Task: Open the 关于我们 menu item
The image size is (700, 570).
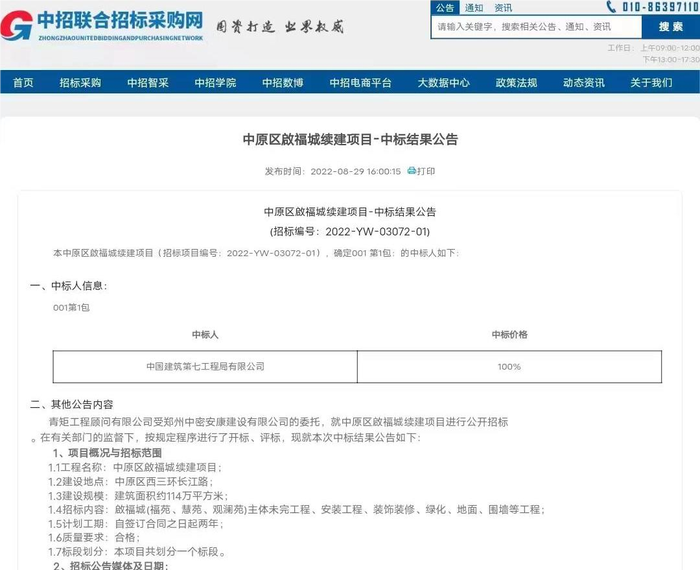Action: tap(651, 83)
